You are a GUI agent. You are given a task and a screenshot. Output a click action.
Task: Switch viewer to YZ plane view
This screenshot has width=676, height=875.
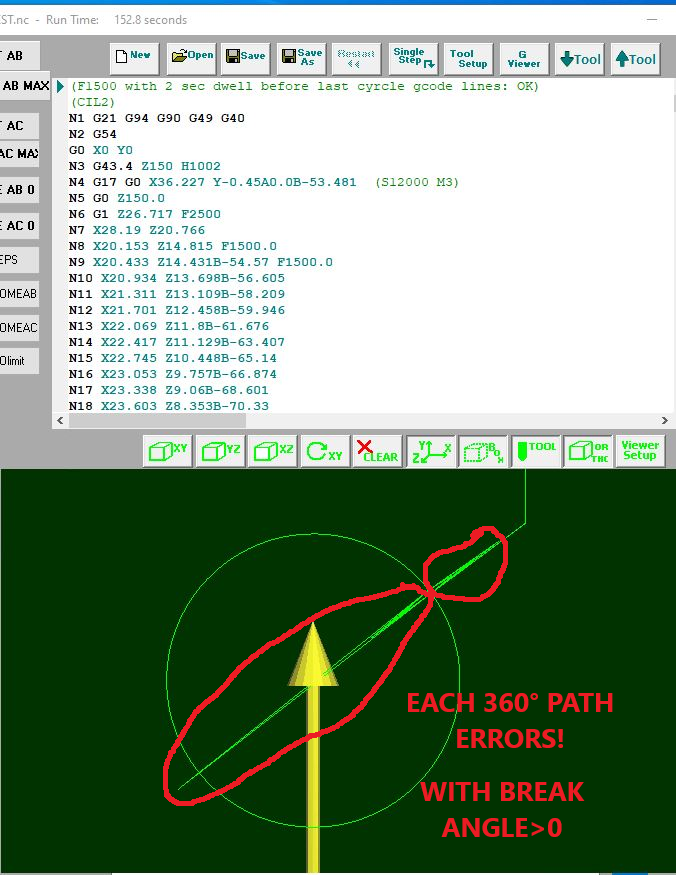tap(221, 451)
